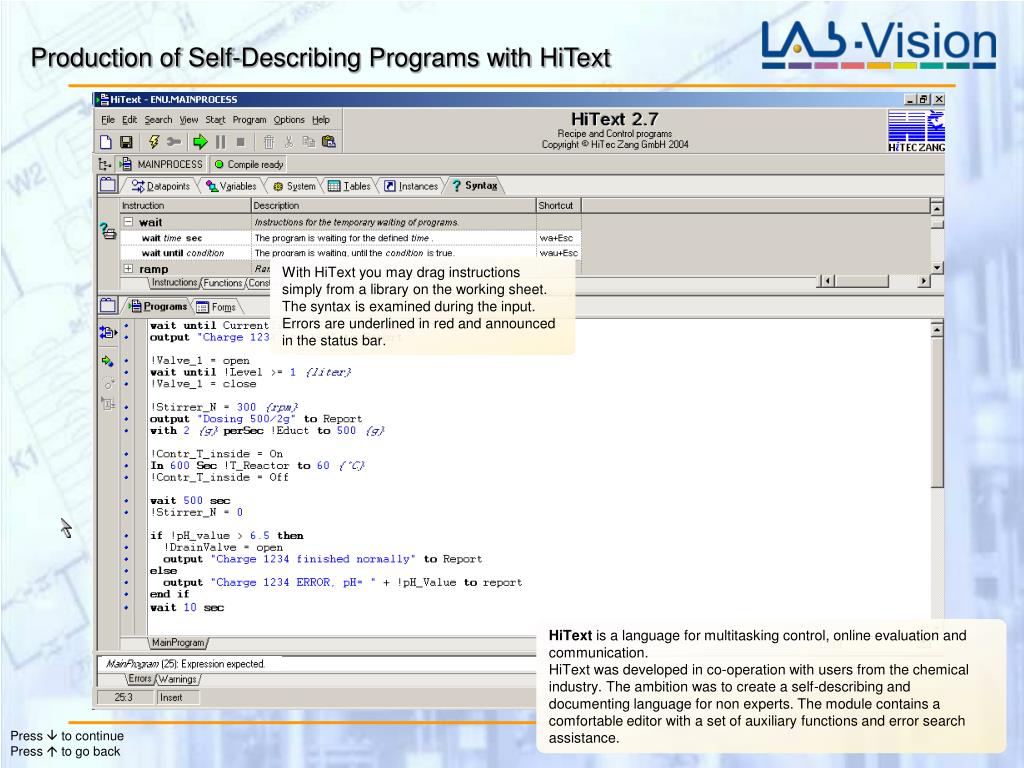Switch to the System tab

pyautogui.click(x=294, y=186)
